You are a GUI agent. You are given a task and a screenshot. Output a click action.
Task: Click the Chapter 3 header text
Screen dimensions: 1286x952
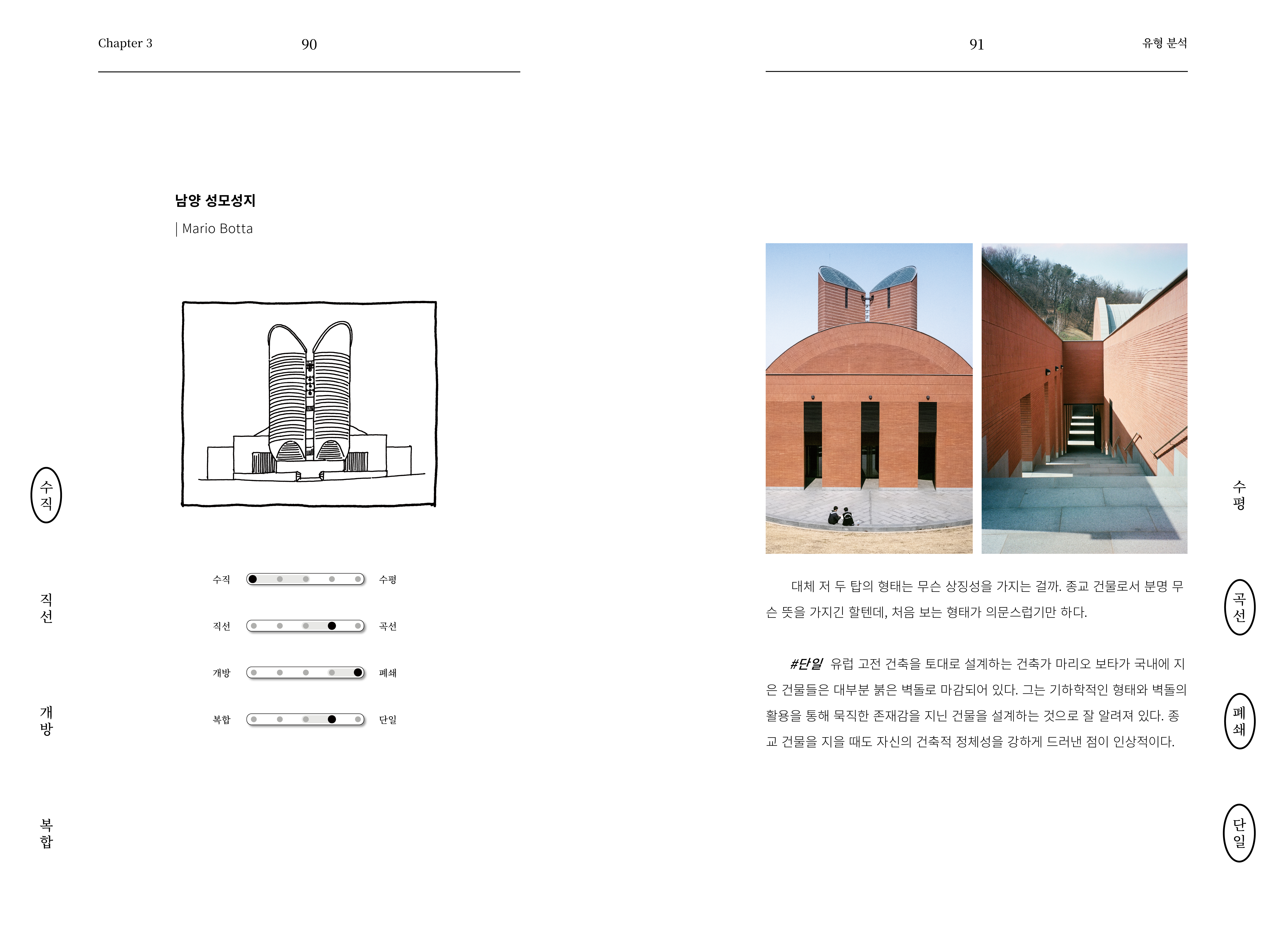coord(125,43)
